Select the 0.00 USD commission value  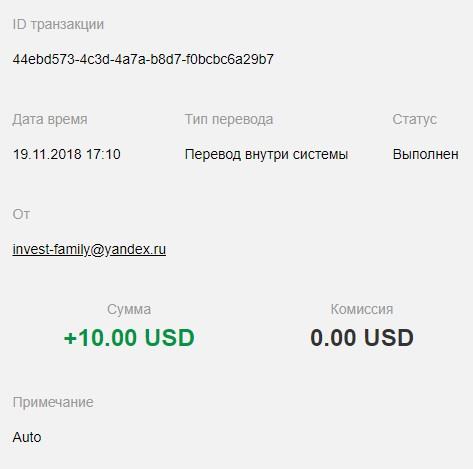(x=362, y=337)
